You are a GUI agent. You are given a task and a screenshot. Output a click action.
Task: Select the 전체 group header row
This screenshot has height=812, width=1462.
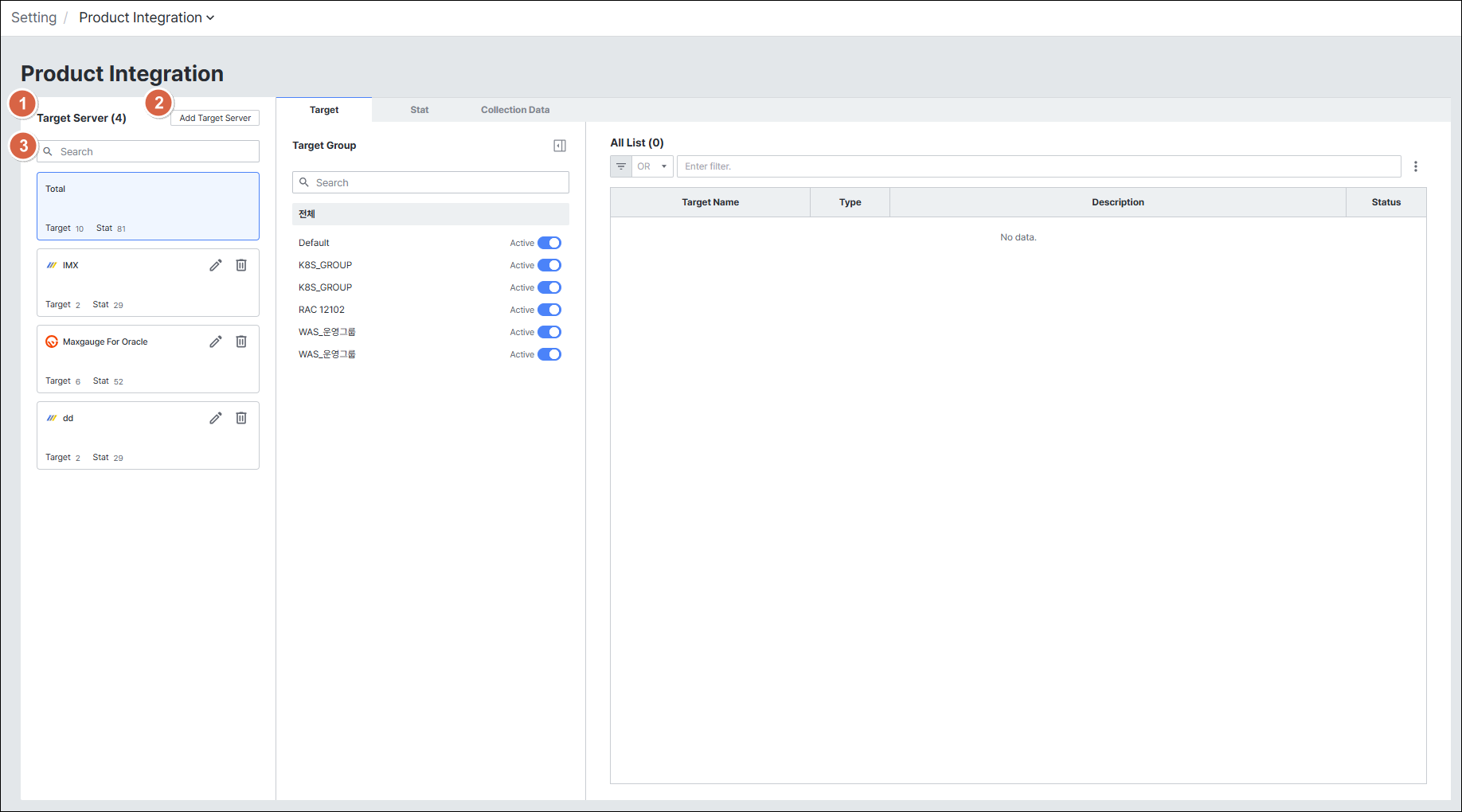point(431,214)
